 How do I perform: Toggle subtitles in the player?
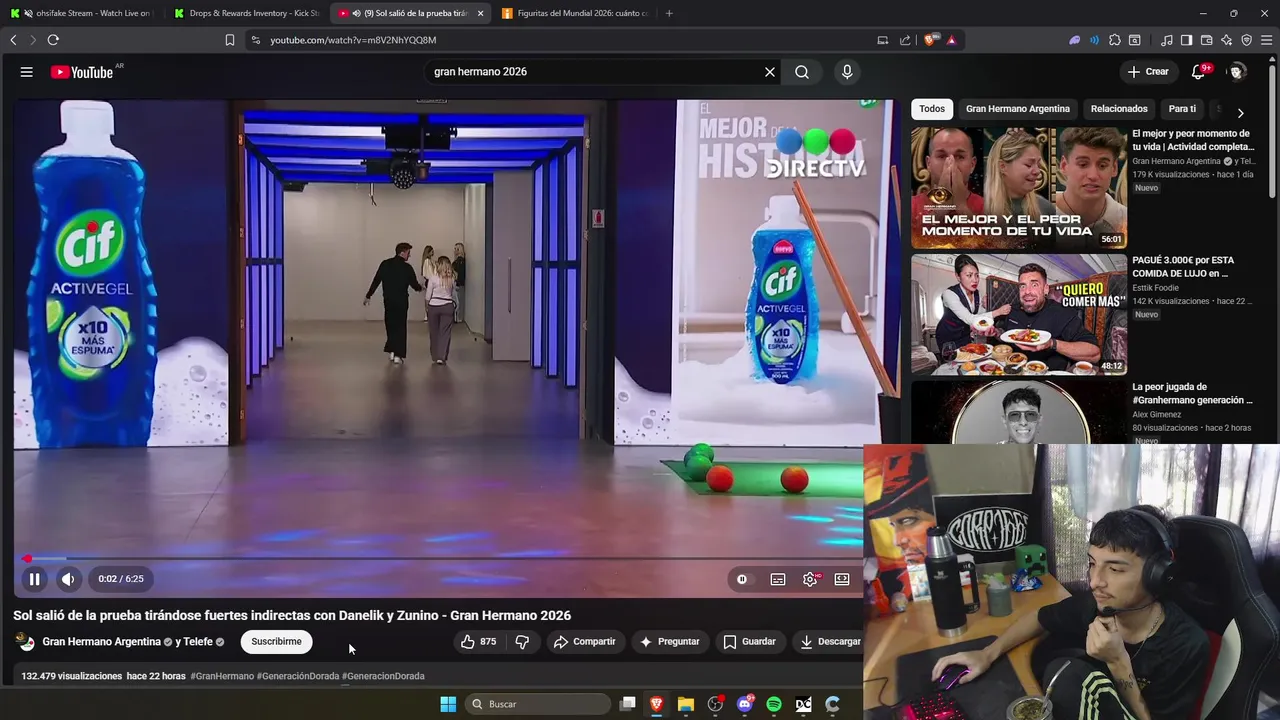pos(778,579)
